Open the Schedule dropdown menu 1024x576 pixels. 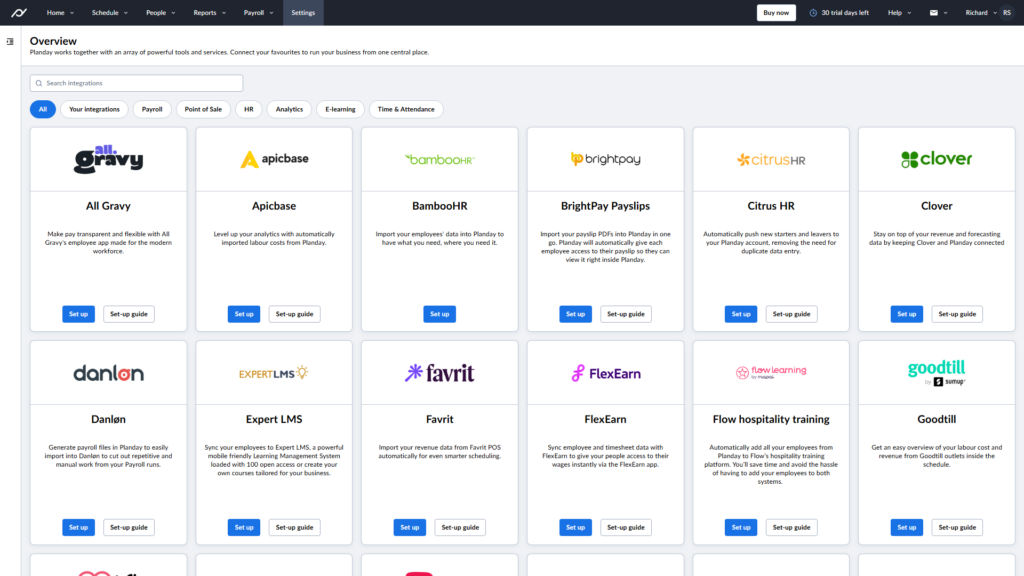coord(110,12)
